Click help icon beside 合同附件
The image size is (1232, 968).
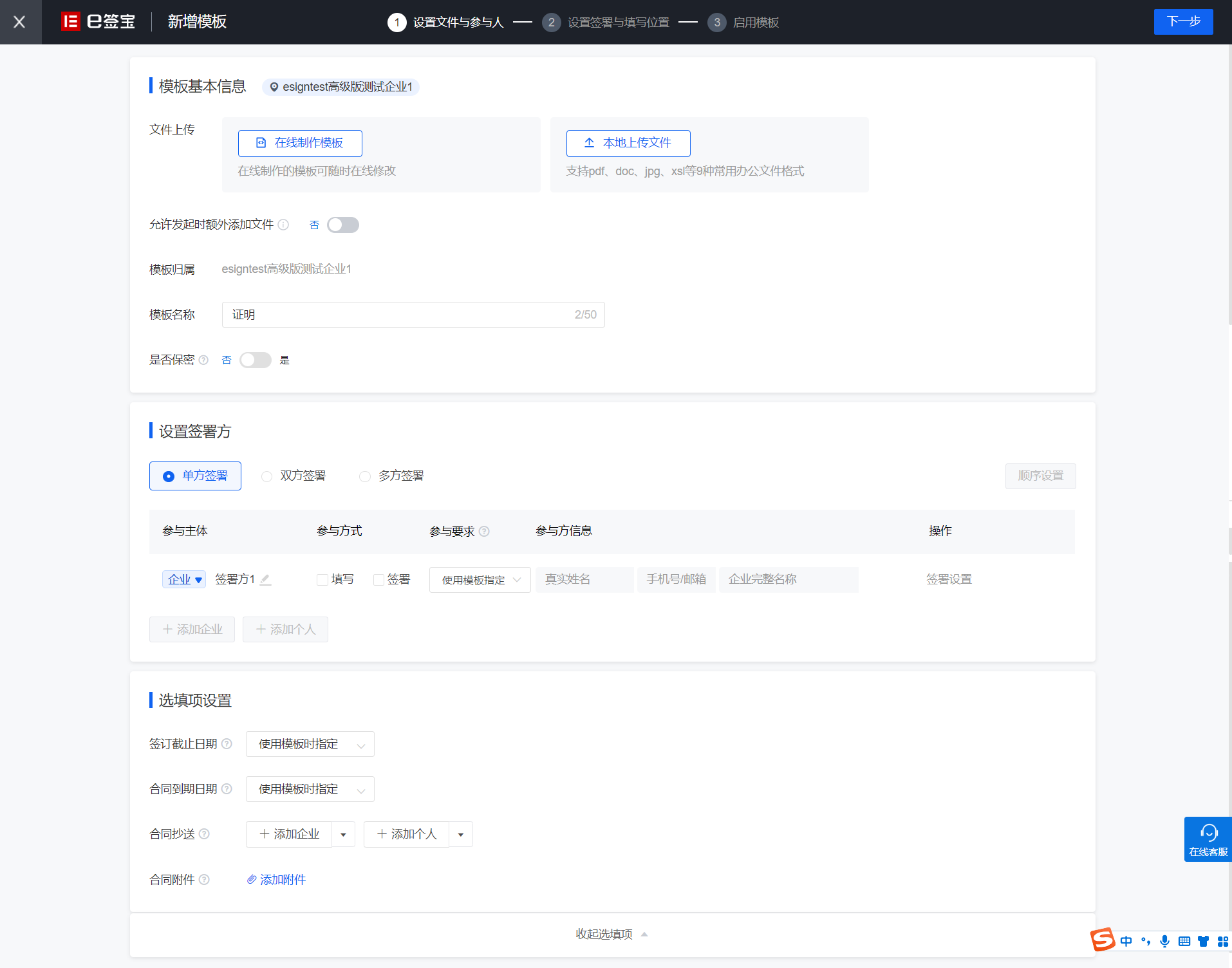pyautogui.click(x=204, y=880)
